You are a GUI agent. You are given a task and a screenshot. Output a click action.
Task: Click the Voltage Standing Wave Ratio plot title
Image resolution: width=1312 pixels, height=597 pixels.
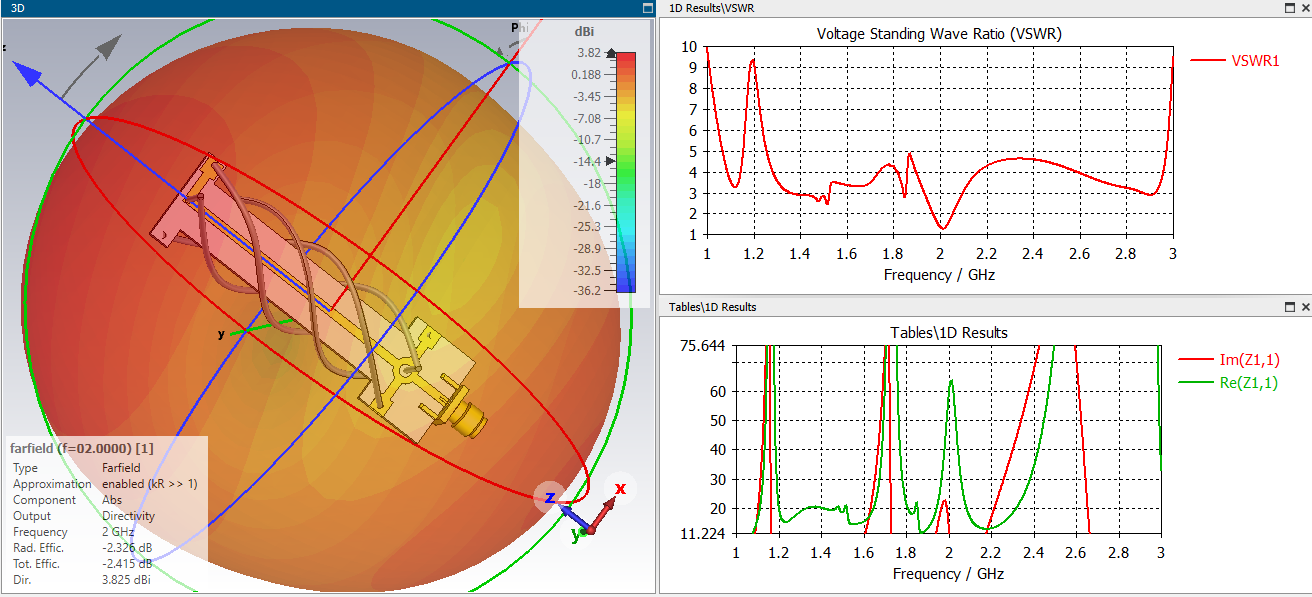[x=939, y=33]
